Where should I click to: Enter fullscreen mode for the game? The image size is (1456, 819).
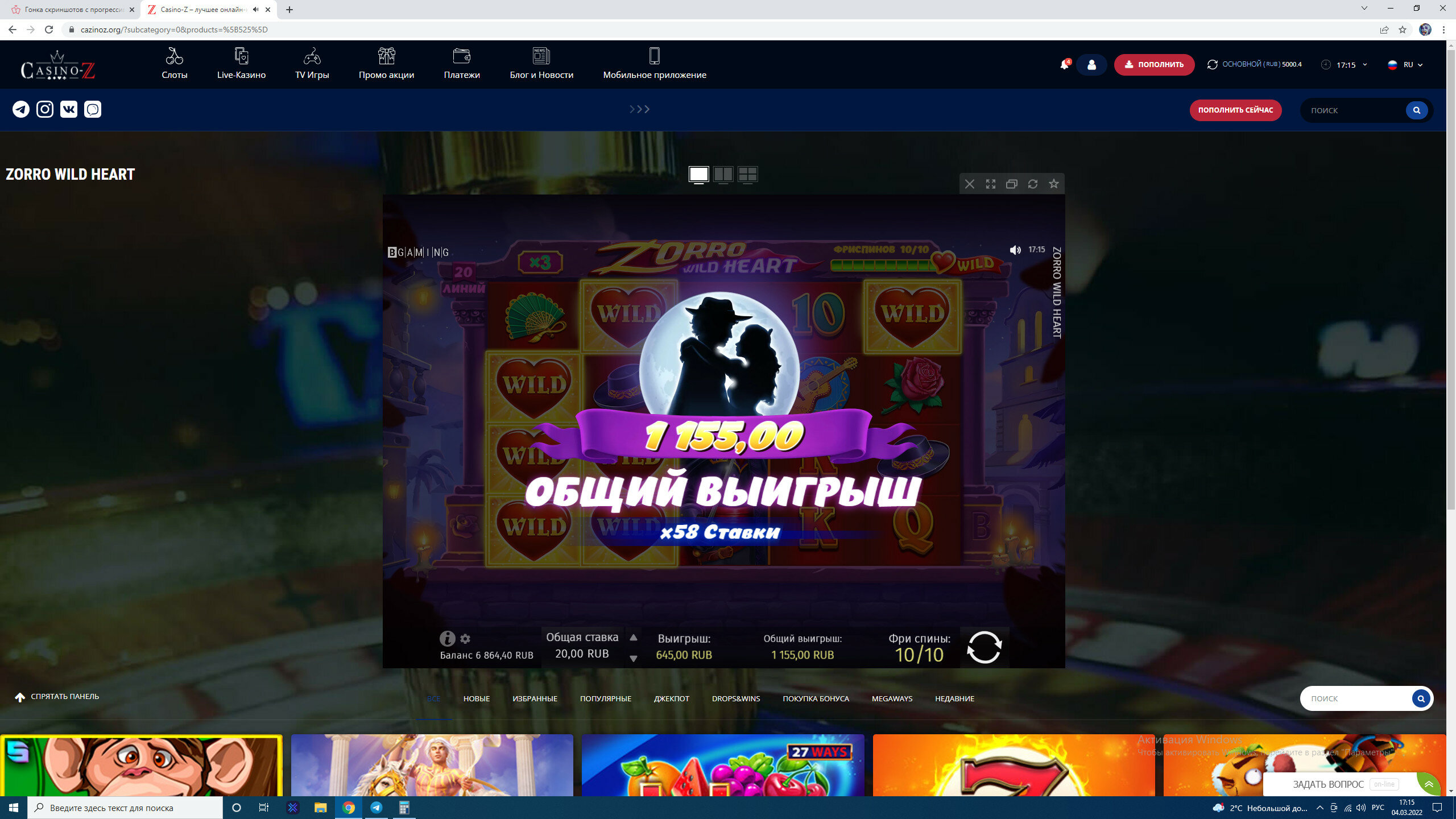pos(991,184)
